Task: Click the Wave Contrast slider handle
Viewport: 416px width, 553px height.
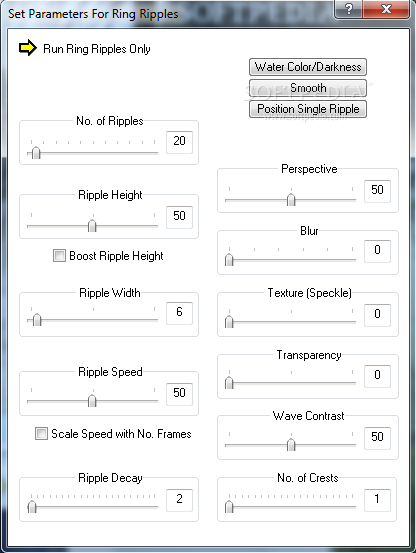Action: (291, 445)
